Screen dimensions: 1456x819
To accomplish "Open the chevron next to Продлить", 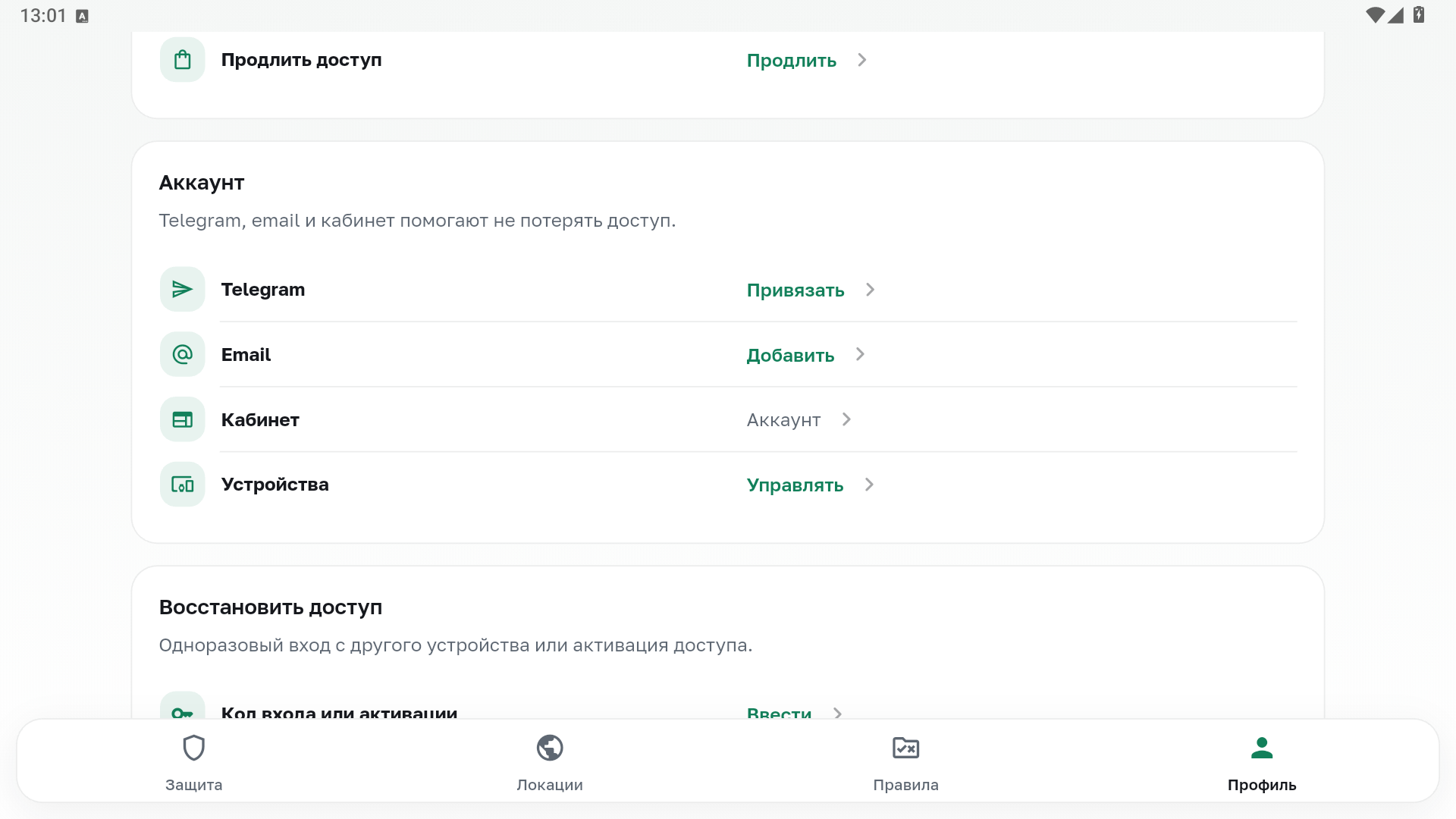I will click(862, 60).
